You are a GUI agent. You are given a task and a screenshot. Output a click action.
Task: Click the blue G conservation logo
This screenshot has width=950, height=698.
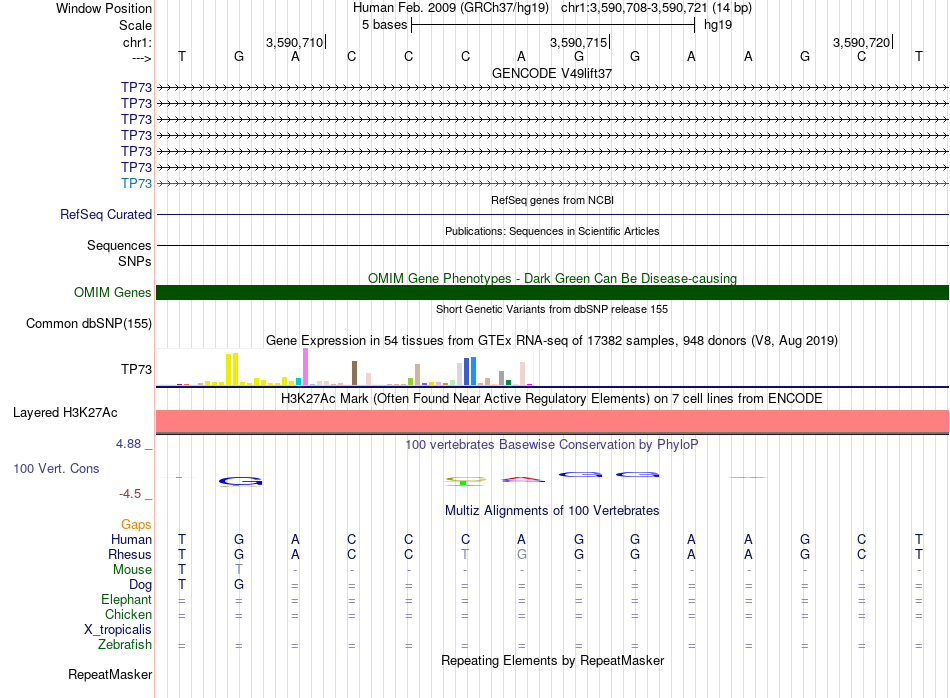[x=241, y=482]
